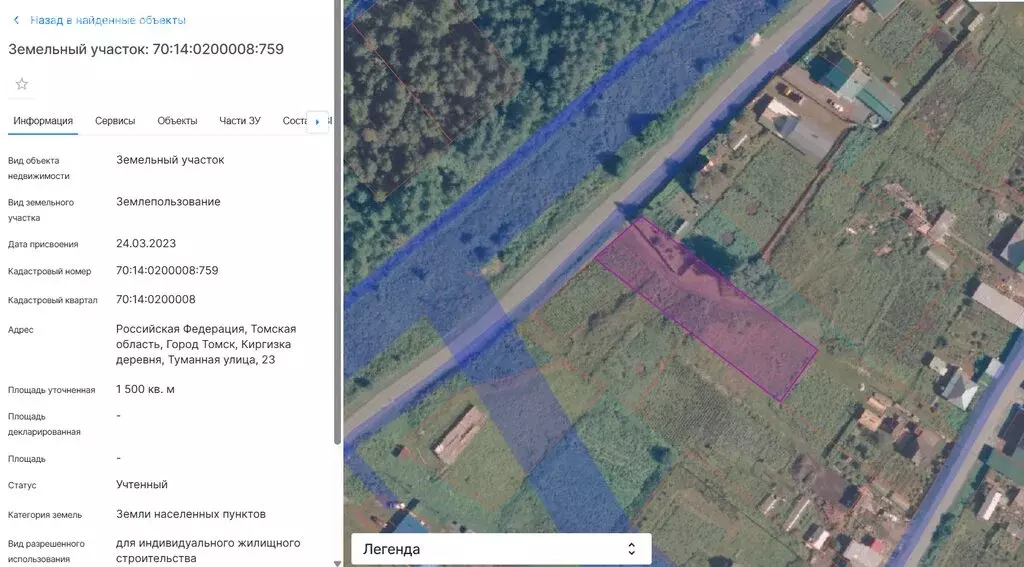The height and width of the screenshot is (567, 1024).
Task: Click the back chevron arrow icon
Action: click(16, 20)
